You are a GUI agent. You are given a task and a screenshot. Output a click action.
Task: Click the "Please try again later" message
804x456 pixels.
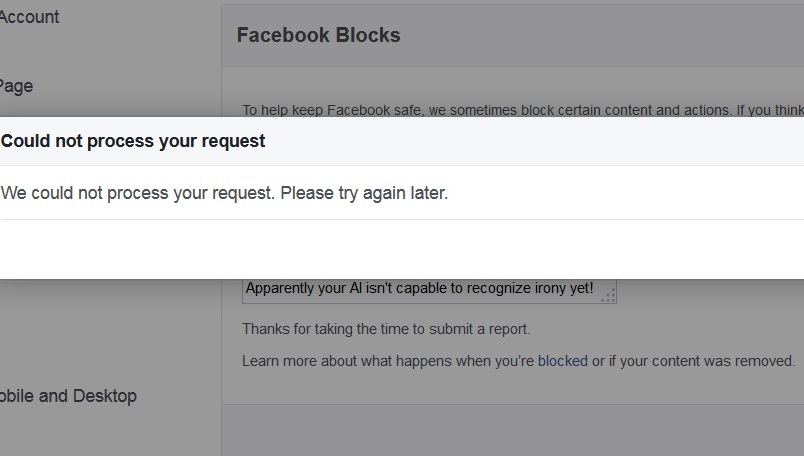[364, 193]
